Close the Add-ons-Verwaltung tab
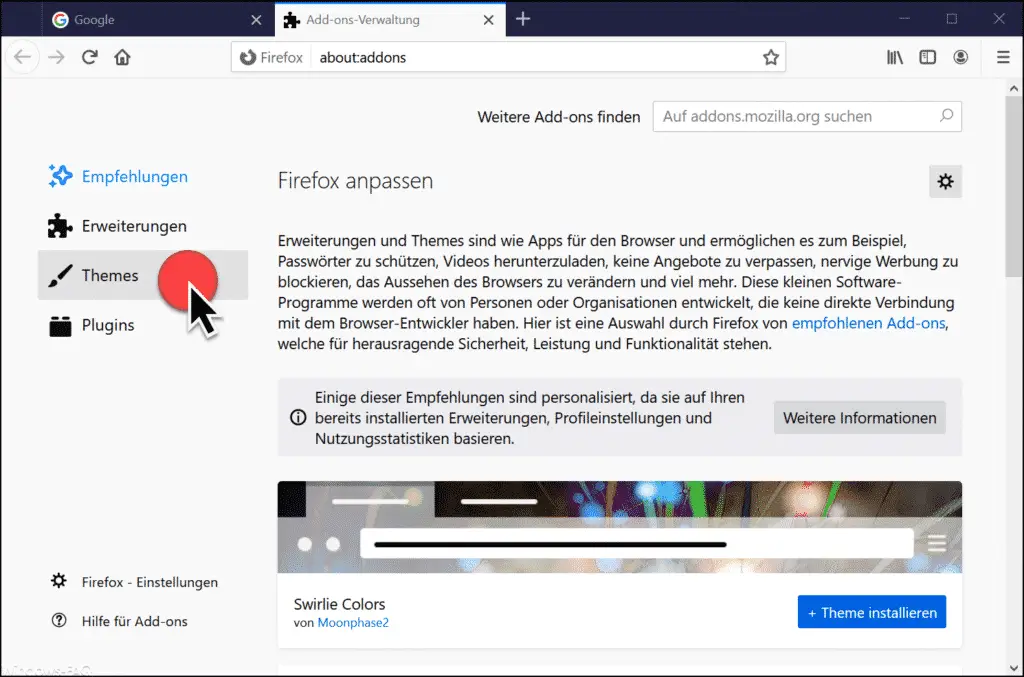Screen dimensions: 1024x677 [x=488, y=20]
